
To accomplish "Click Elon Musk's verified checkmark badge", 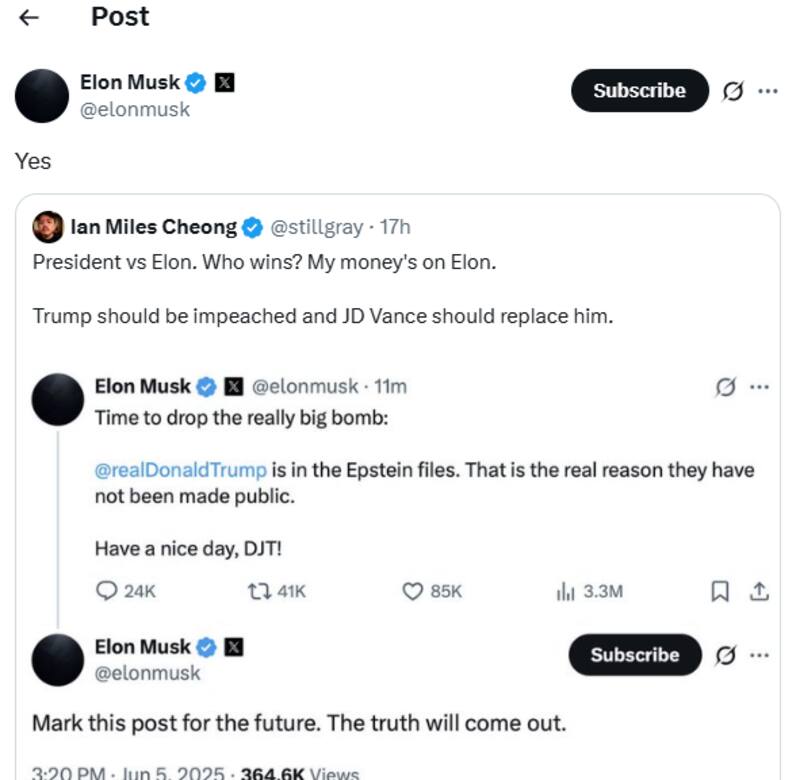I will point(196,84).
